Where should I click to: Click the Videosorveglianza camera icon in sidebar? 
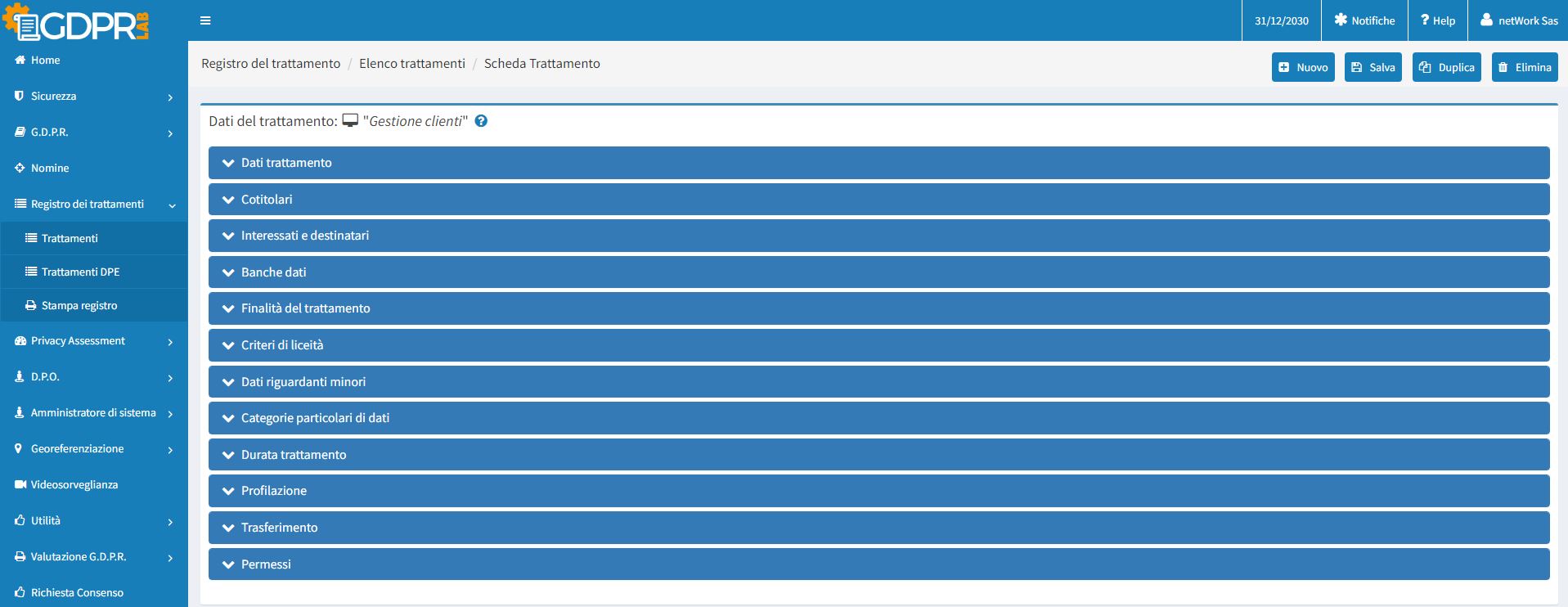click(x=20, y=485)
